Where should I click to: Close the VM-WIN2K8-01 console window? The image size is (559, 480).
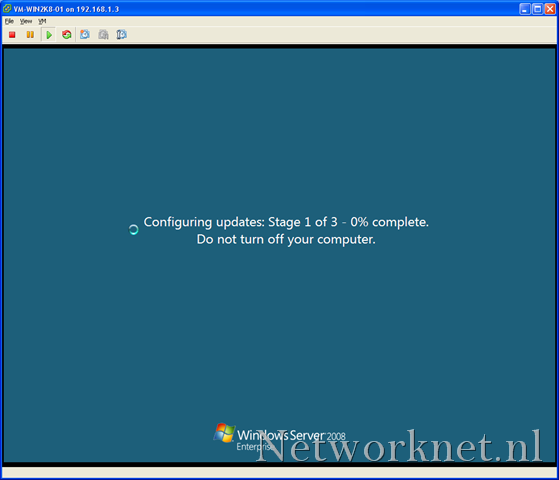550,9
